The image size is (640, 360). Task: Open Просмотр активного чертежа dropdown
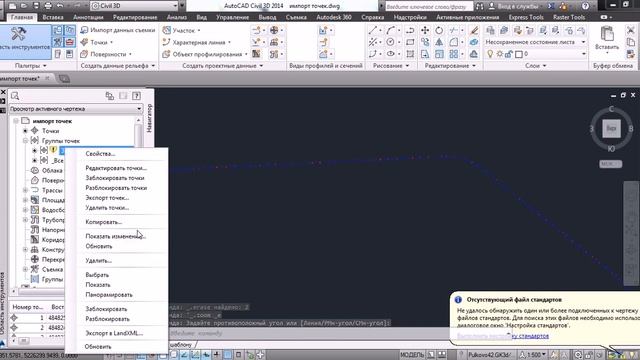click(76, 109)
